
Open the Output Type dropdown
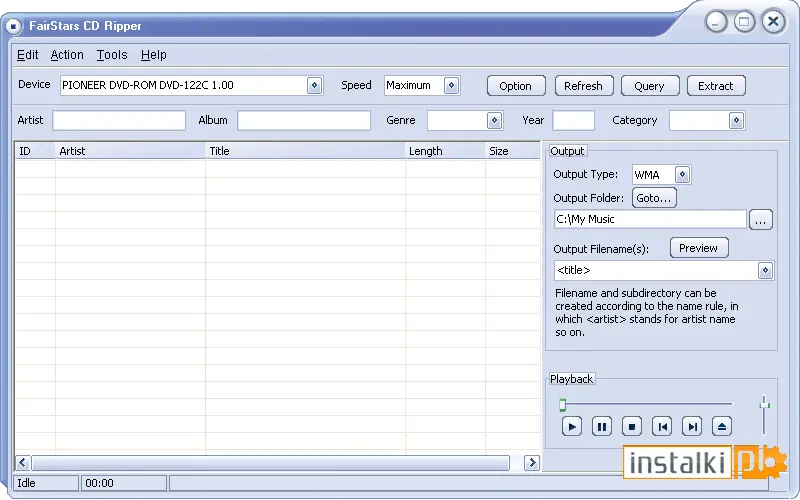682,174
